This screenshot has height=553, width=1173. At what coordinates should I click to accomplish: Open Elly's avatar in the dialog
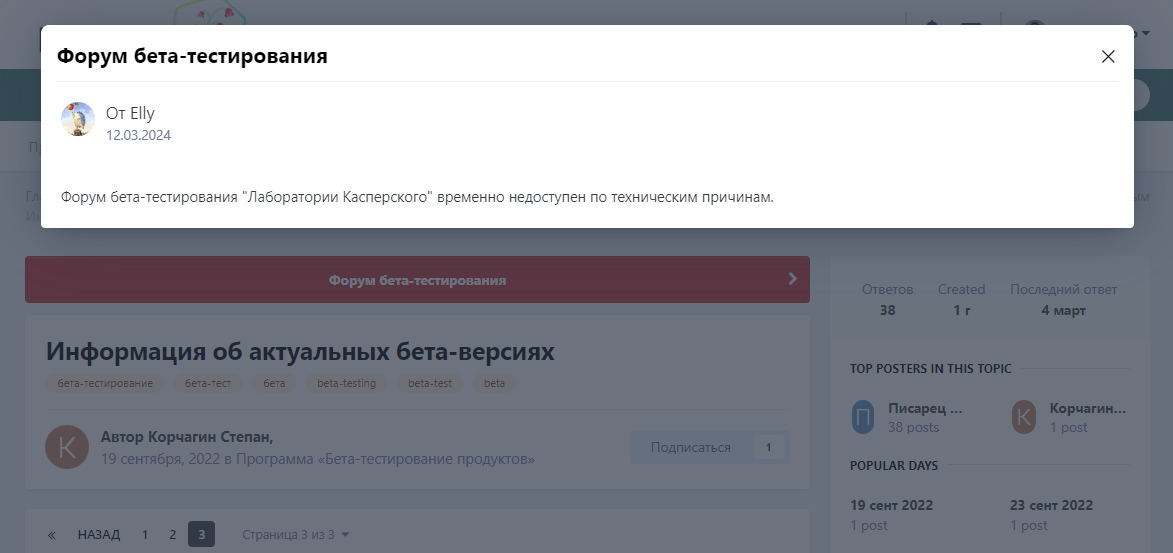pos(78,120)
